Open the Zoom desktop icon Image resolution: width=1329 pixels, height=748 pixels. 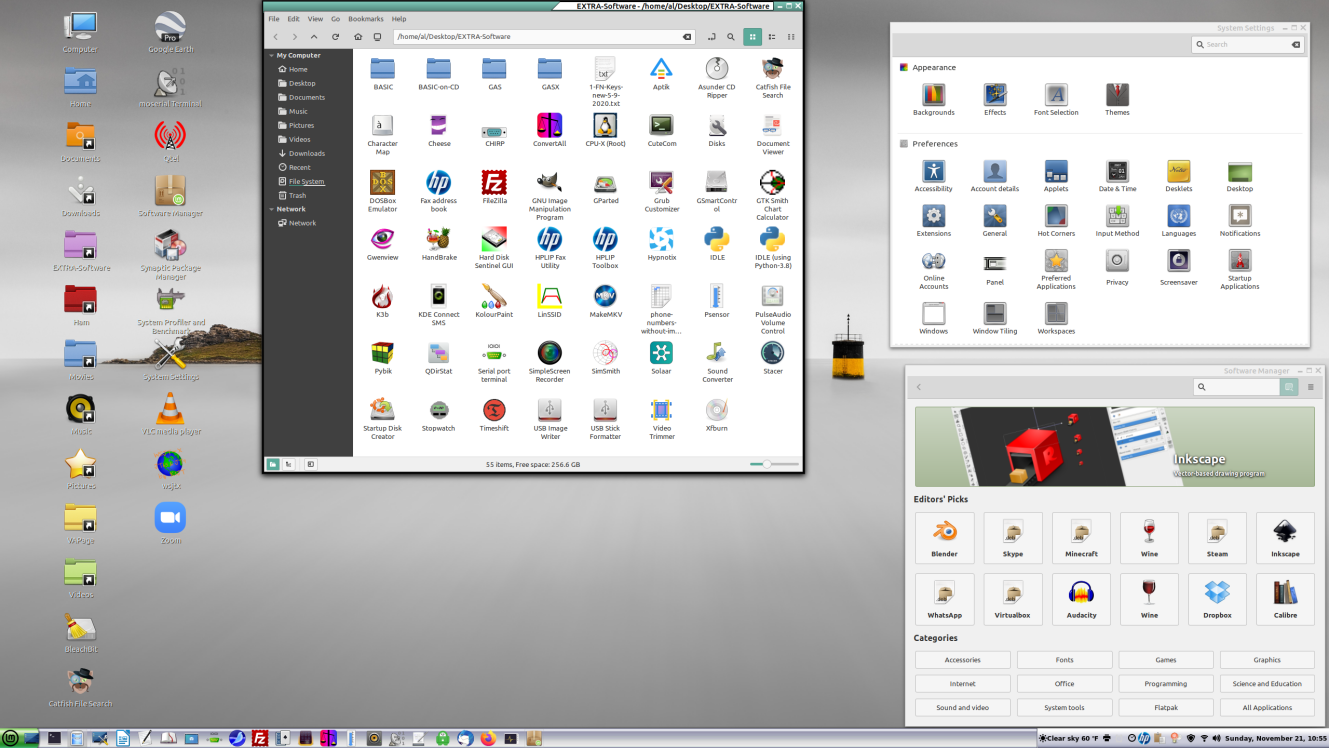pyautogui.click(x=170, y=517)
